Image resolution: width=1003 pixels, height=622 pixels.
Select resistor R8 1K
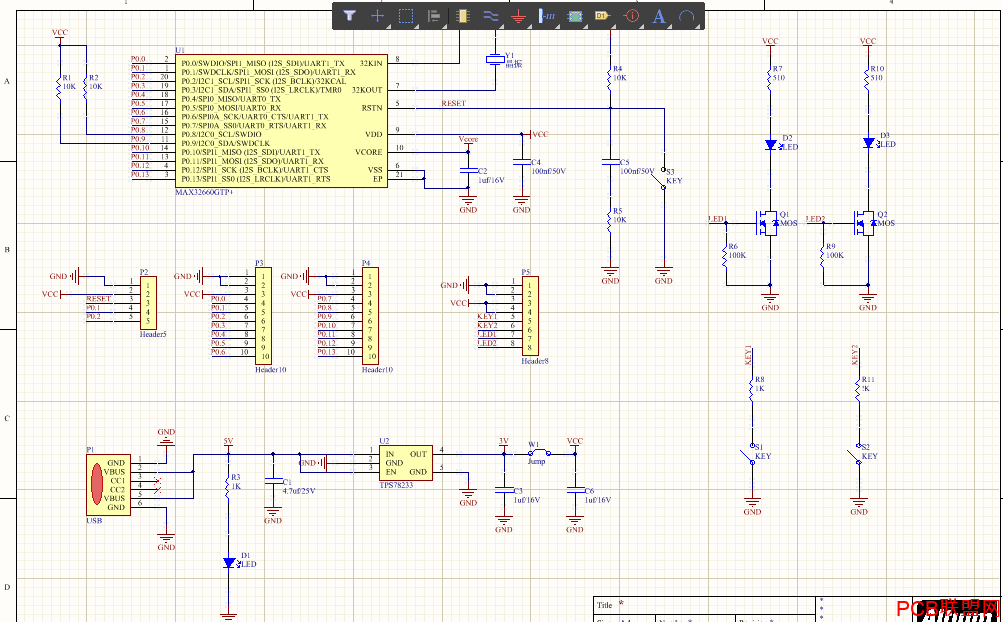tap(752, 392)
